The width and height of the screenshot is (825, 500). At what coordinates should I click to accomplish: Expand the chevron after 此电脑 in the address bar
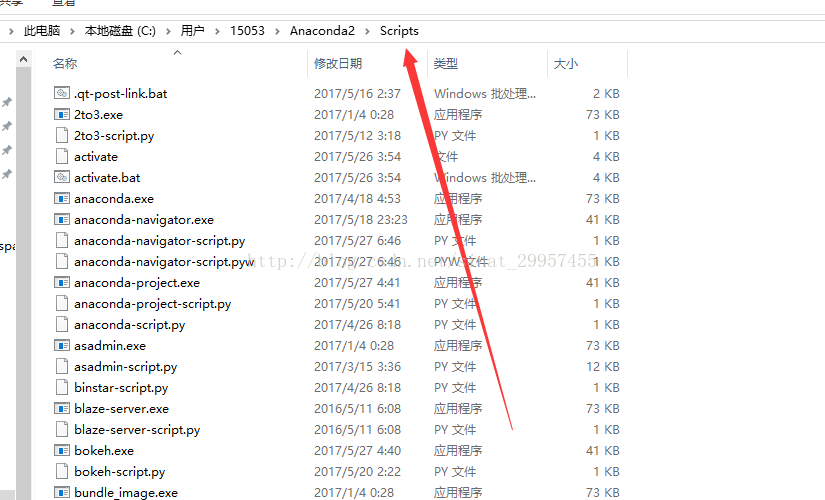72,32
